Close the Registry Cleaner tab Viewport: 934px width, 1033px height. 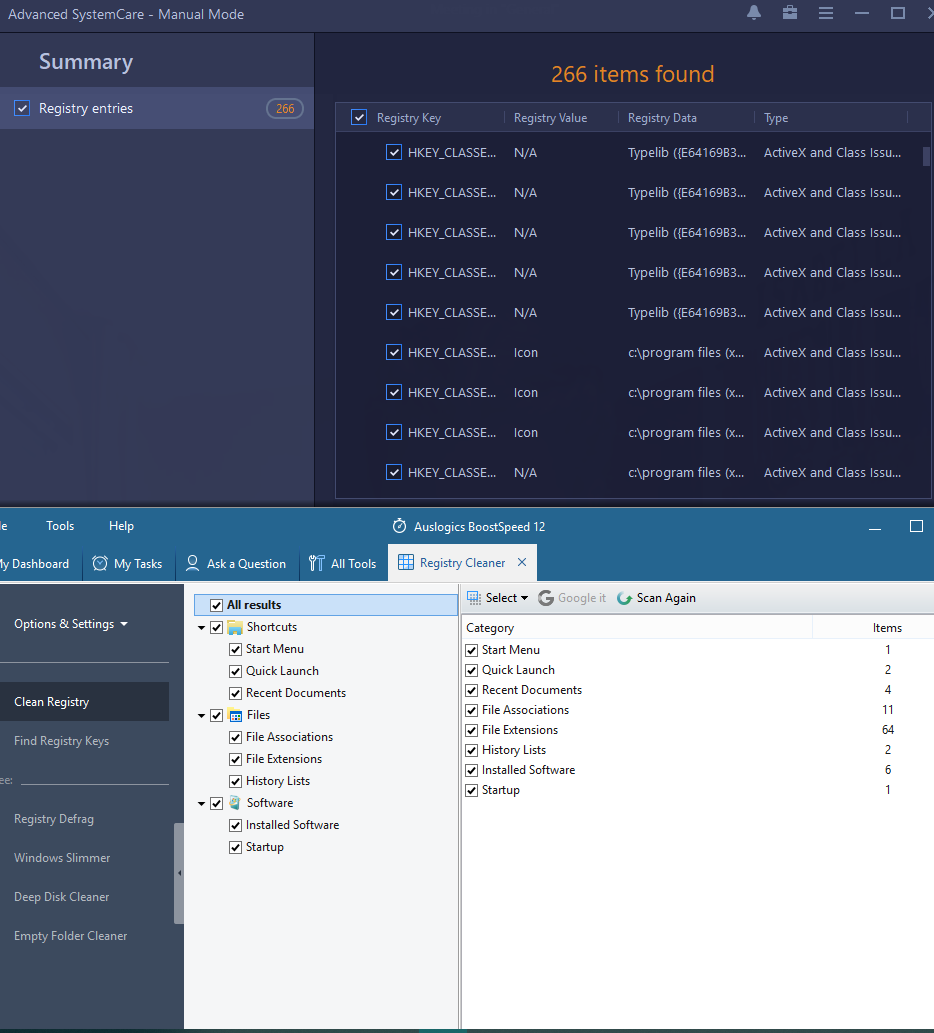522,563
